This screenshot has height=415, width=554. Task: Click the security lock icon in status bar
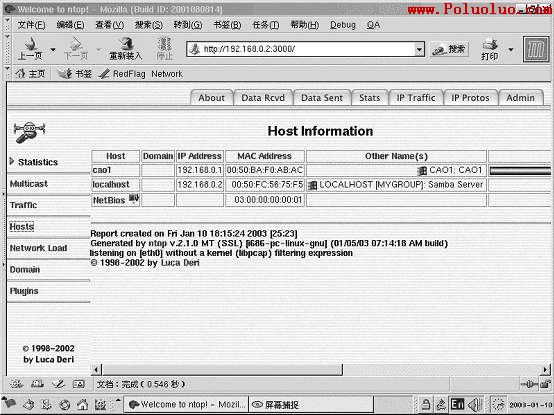(546, 384)
